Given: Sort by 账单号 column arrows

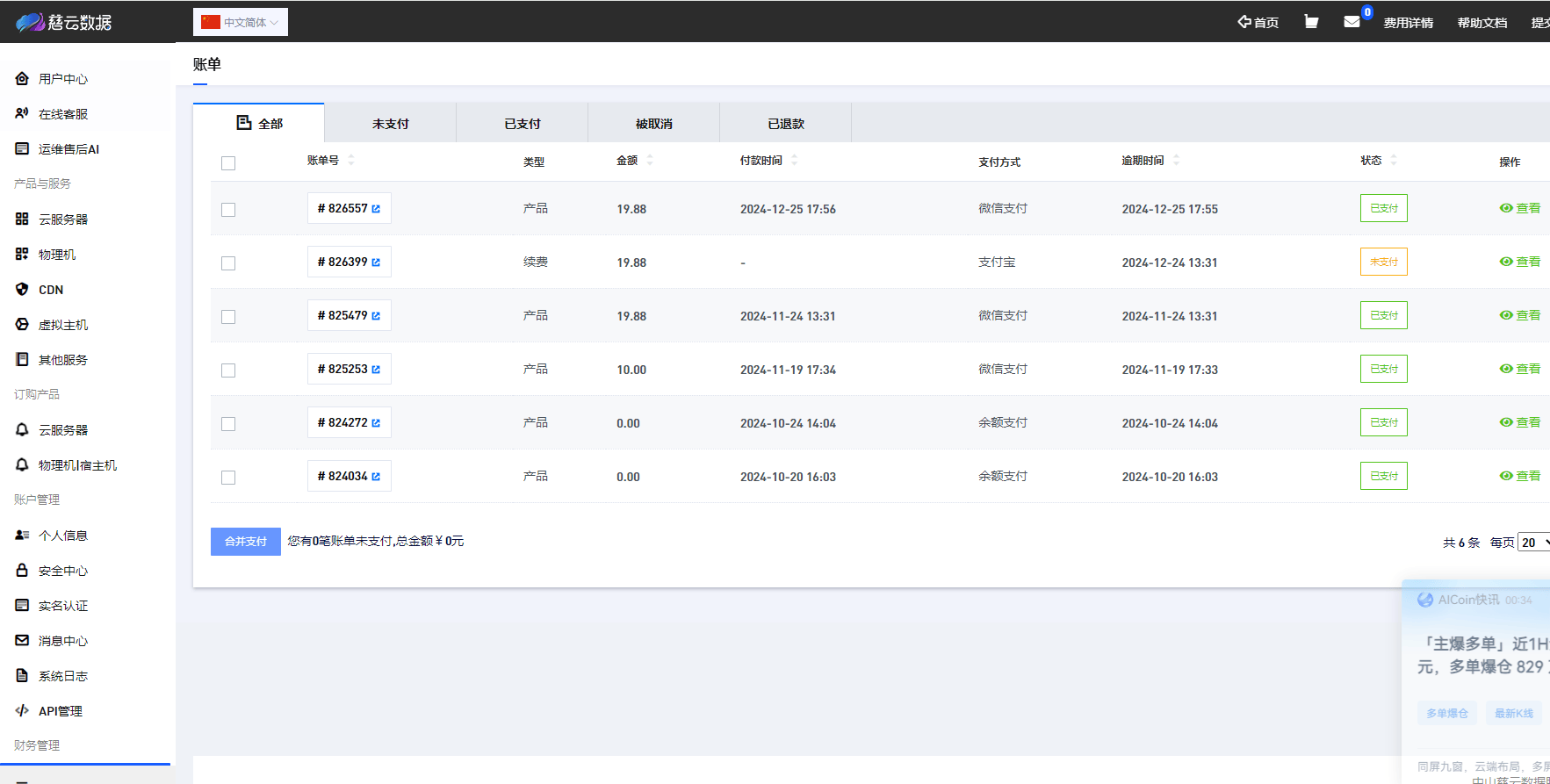Looking at the screenshot, I should (x=351, y=161).
